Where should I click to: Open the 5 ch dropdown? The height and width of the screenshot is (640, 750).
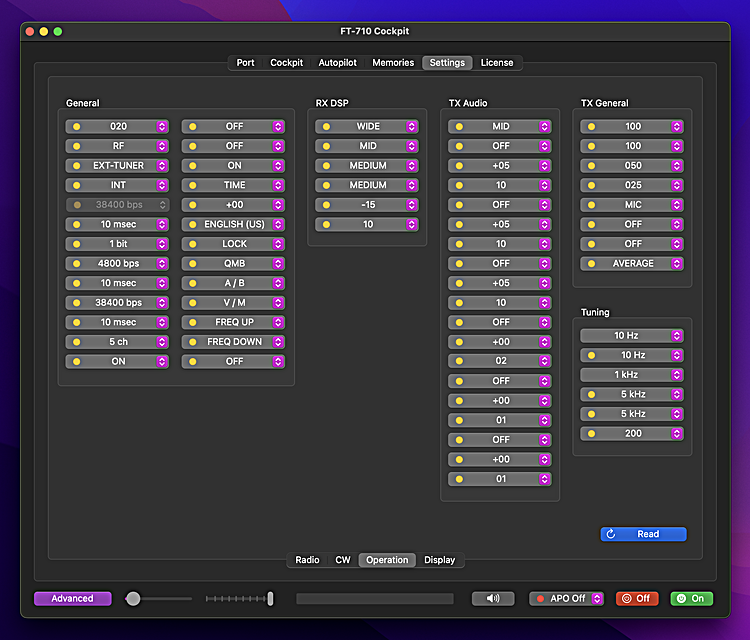pos(117,342)
